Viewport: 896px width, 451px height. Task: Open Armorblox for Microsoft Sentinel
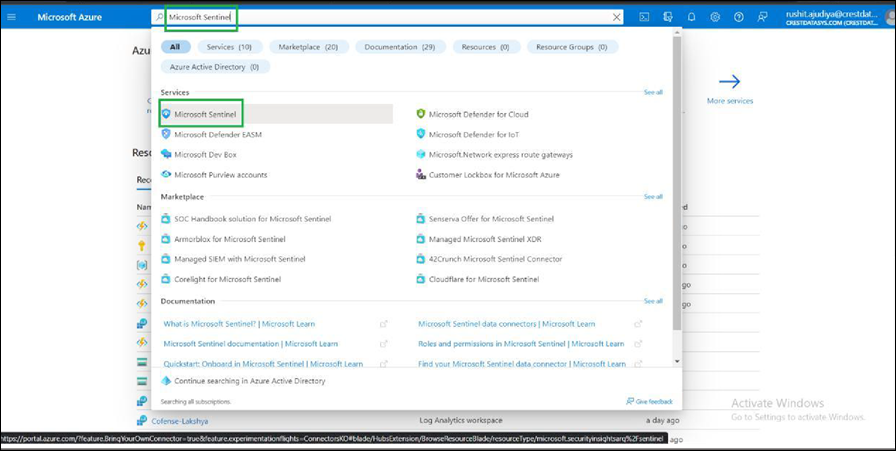230,239
